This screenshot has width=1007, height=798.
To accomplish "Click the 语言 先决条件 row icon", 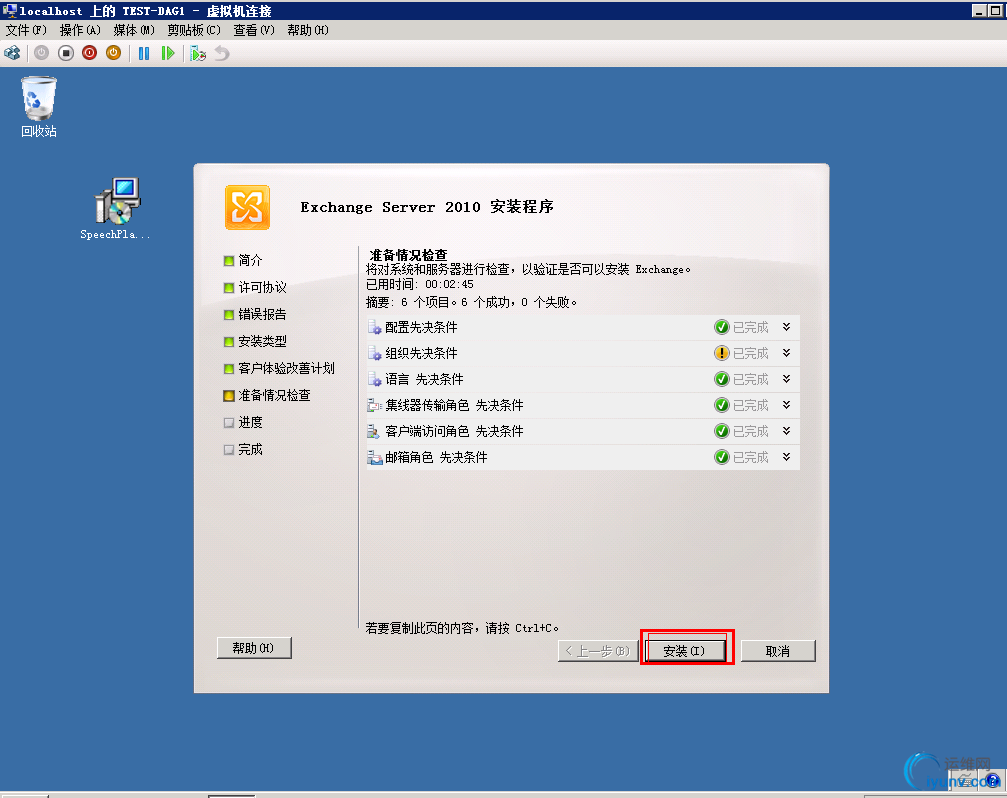I will click(374, 379).
